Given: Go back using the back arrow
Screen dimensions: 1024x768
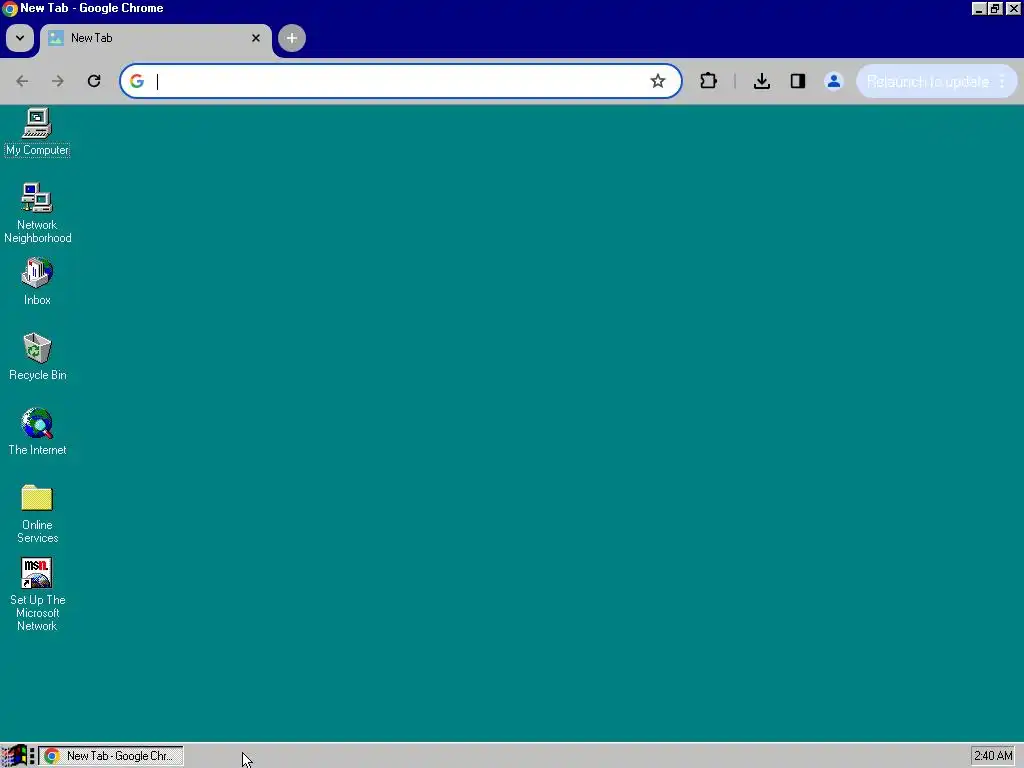Looking at the screenshot, I should pos(22,81).
